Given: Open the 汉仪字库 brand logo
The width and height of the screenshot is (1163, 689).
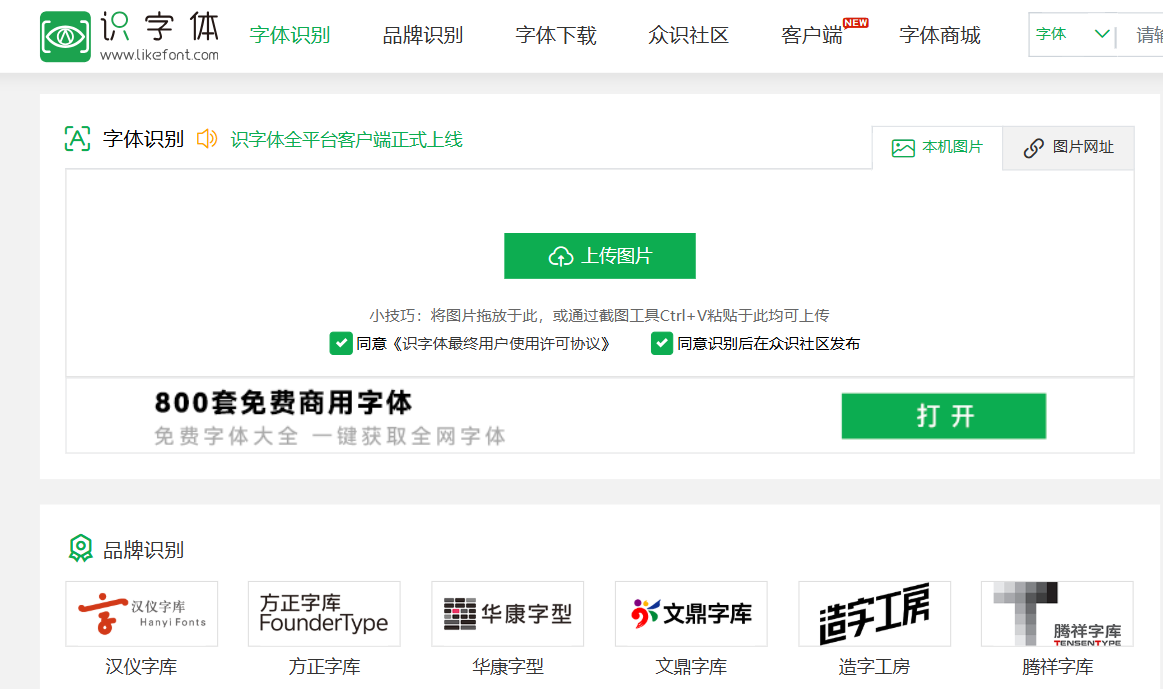Looking at the screenshot, I should (x=141, y=614).
